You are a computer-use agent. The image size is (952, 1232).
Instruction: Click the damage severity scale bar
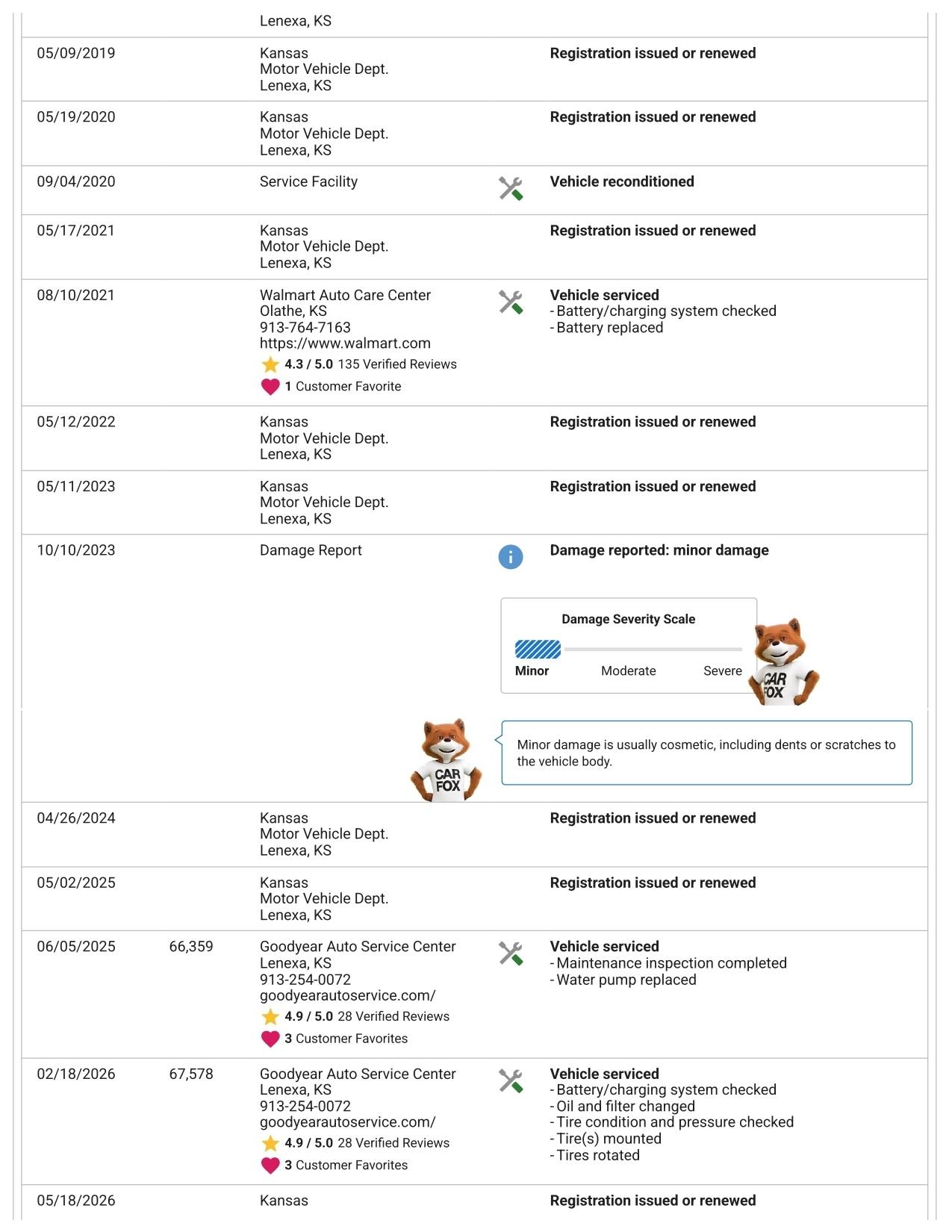629,649
